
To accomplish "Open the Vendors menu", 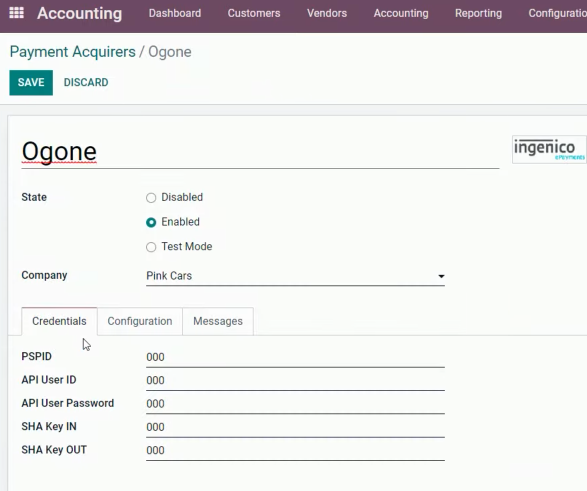I will pos(327,13).
